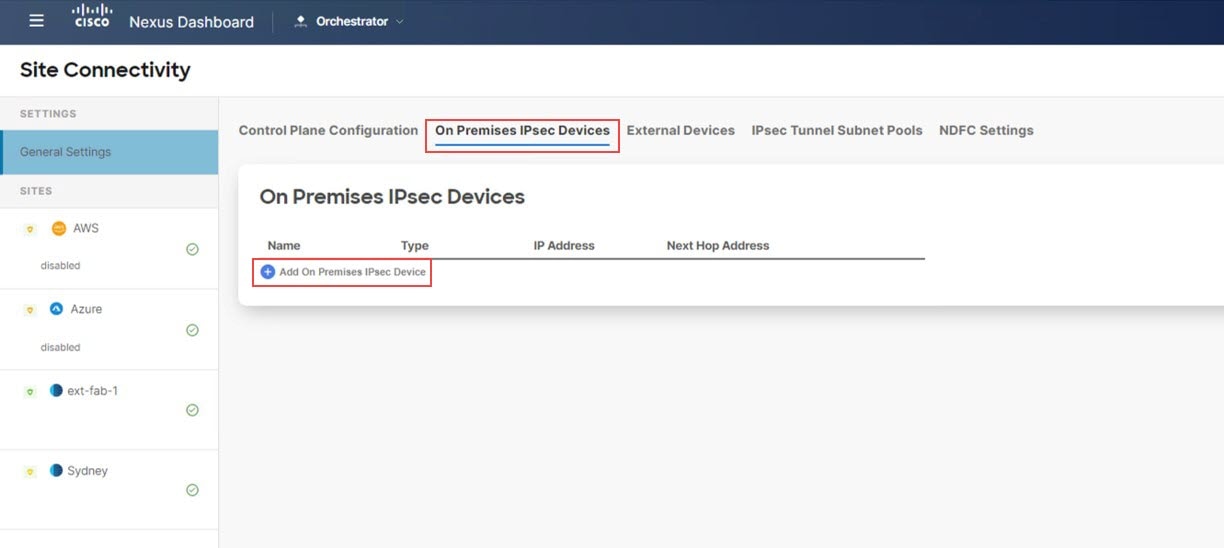Click the Site Connectivity page title

105,70
